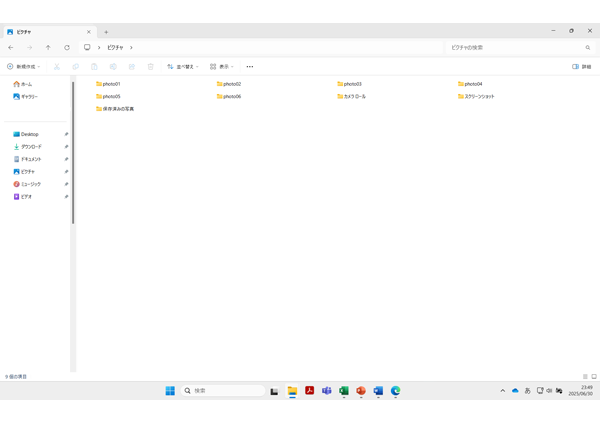Go up one folder level
600x445 pixels.
(x=48, y=47)
